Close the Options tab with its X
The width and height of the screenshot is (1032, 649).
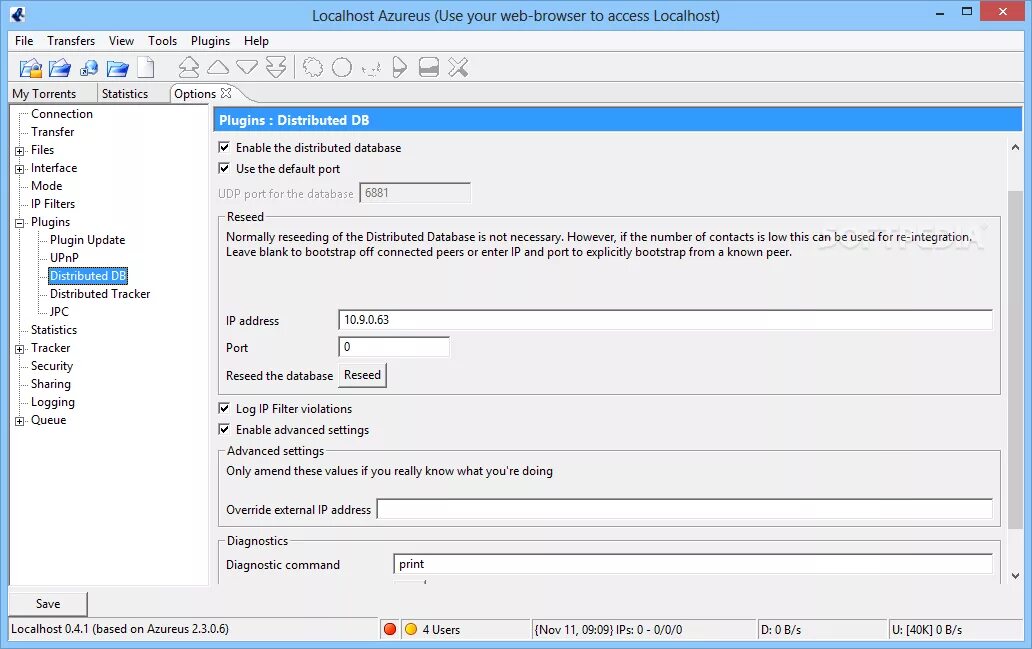(x=226, y=93)
